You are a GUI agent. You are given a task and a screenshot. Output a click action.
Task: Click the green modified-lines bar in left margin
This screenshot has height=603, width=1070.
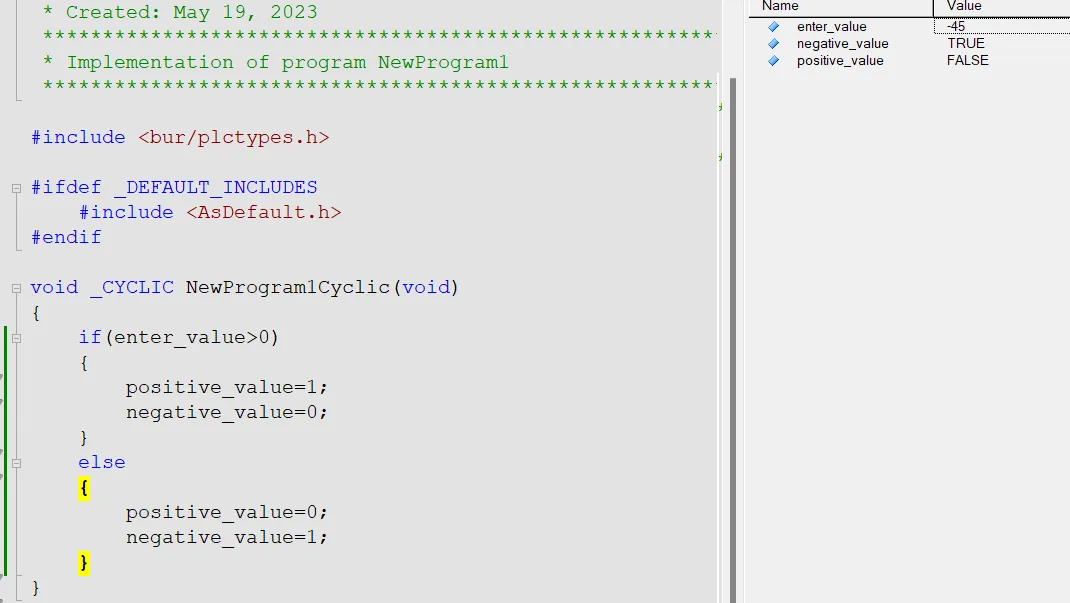click(x=4, y=450)
